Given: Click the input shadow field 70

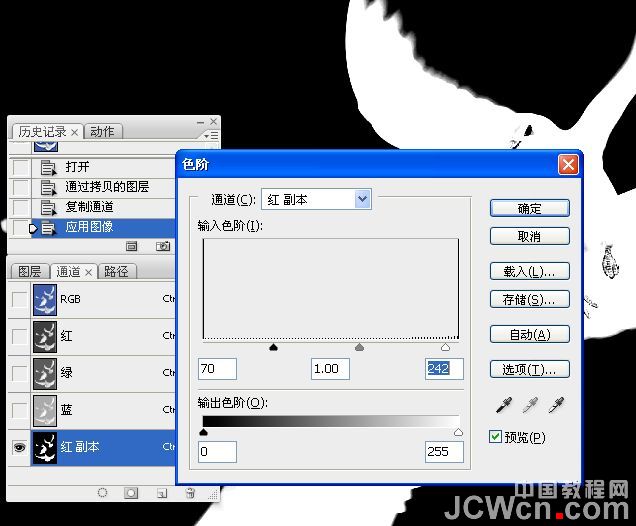Looking at the screenshot, I should 217,369.
